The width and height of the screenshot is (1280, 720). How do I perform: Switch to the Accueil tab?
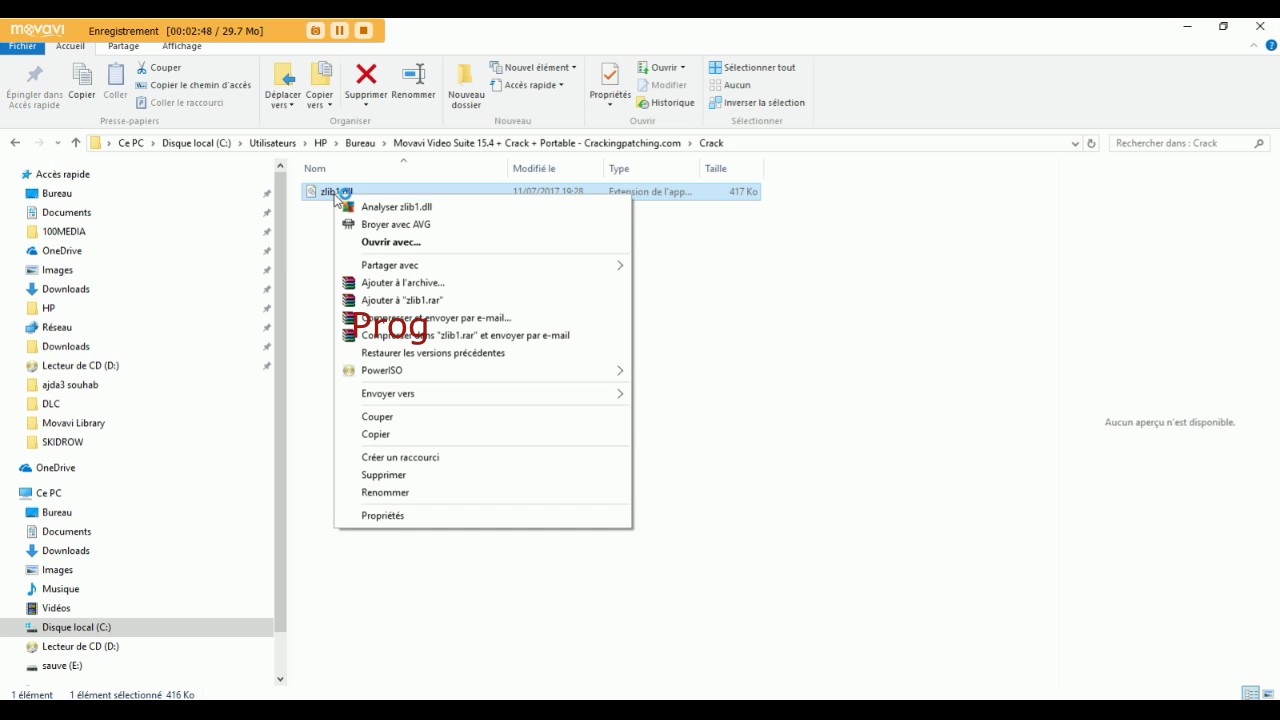[x=70, y=46]
